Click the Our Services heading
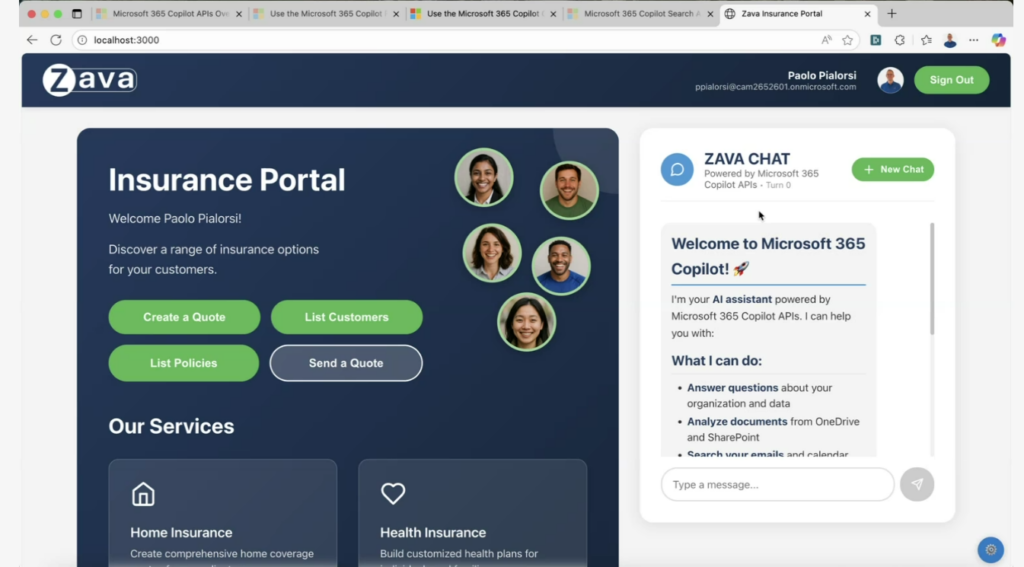This screenshot has width=1024, height=567. point(171,426)
